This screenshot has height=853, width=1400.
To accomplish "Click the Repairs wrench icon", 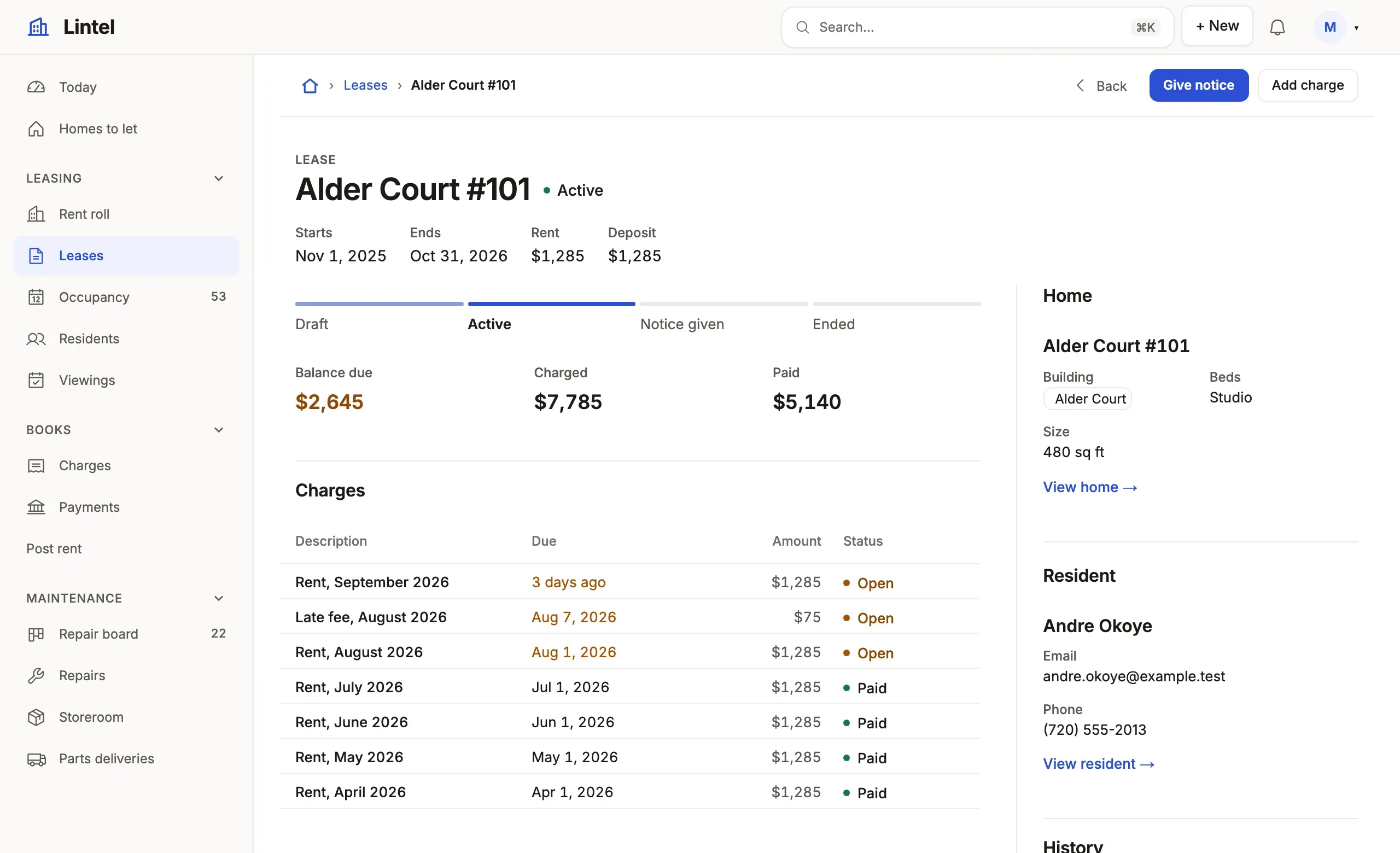I will click(36, 676).
